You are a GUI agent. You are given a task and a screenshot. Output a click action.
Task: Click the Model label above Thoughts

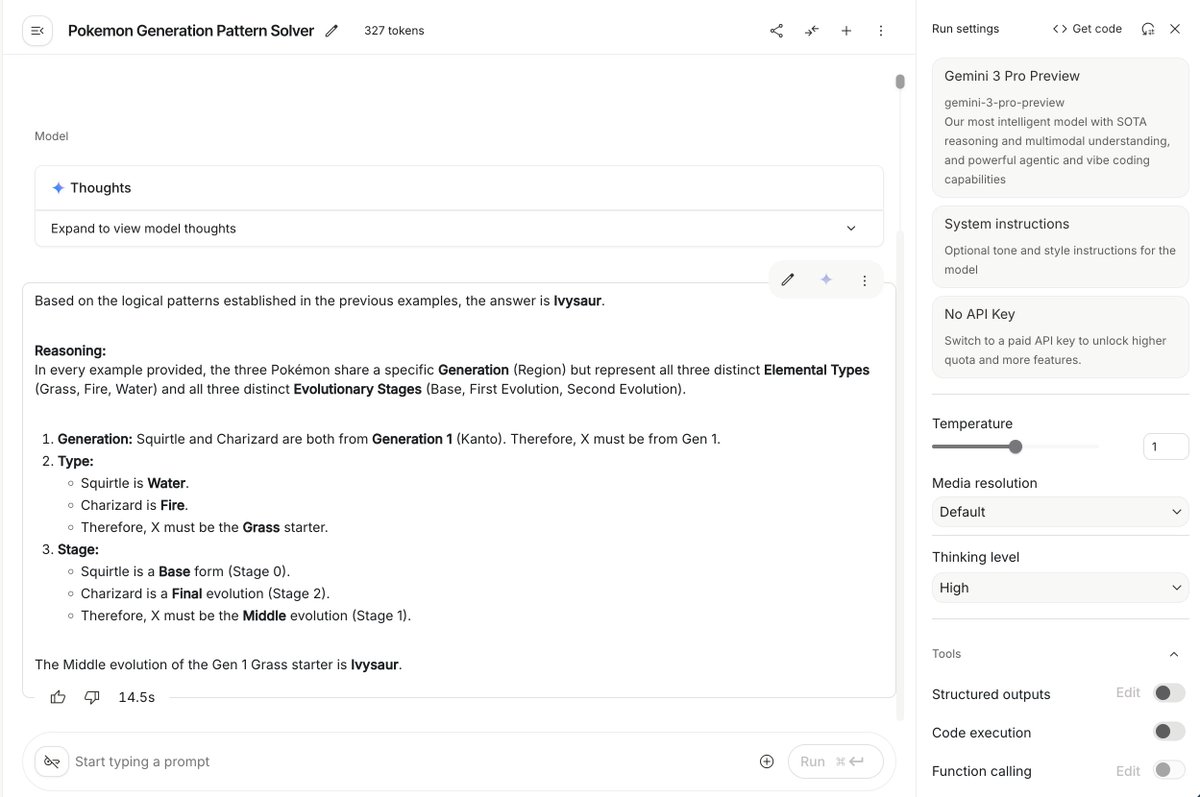click(51, 136)
